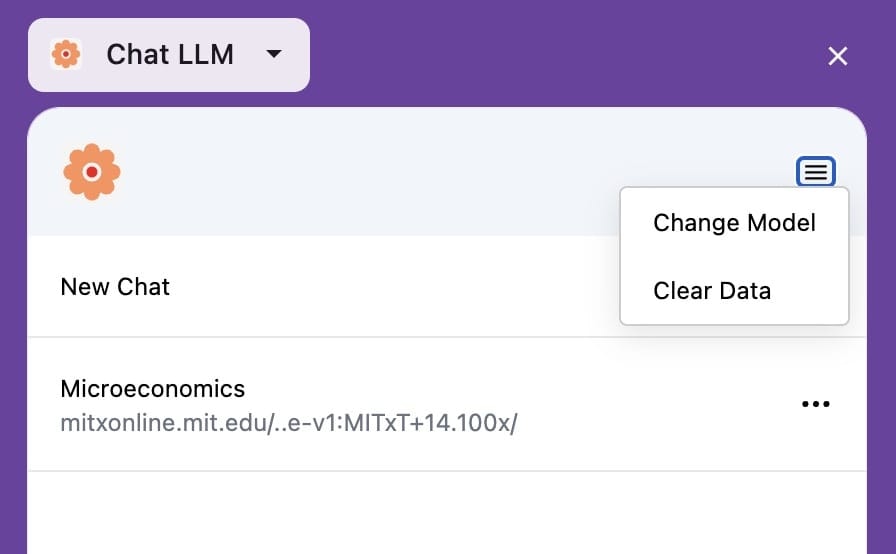Click the divider line under the Microeconomics row

(x=446, y=470)
